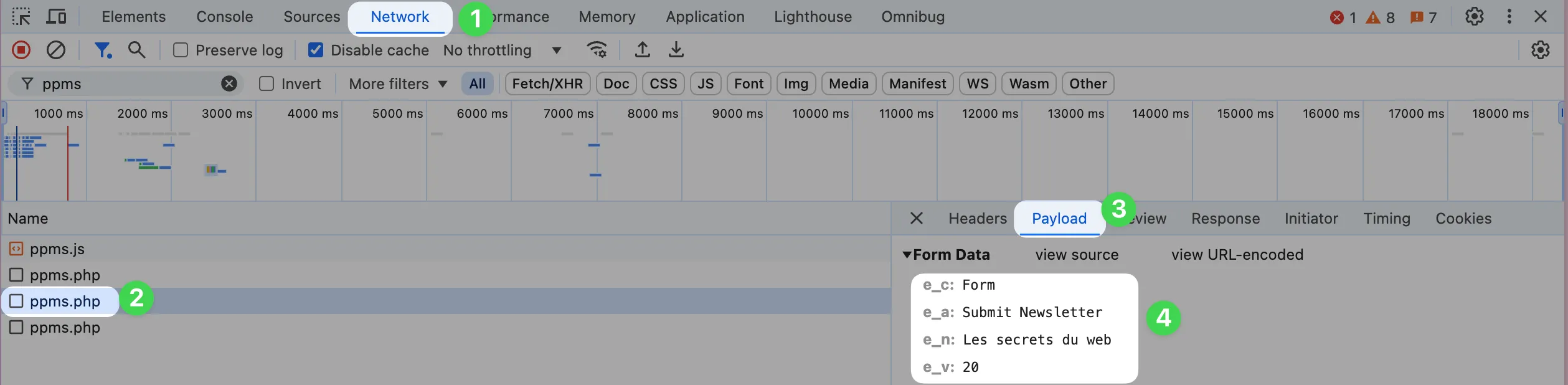Screen dimensions: 1568x385
Task: Activate the inspect element picker icon
Action: click(x=21, y=17)
